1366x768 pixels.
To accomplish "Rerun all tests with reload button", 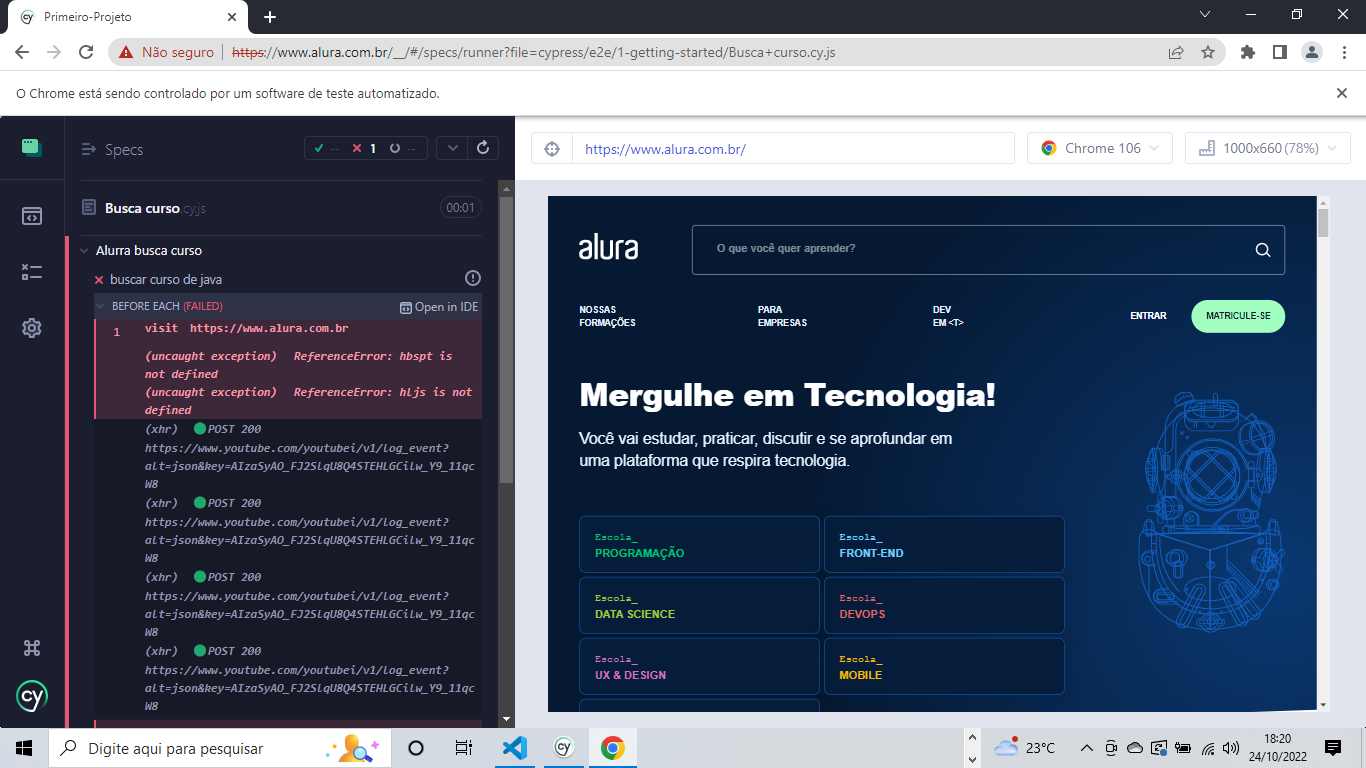I will tap(483, 148).
